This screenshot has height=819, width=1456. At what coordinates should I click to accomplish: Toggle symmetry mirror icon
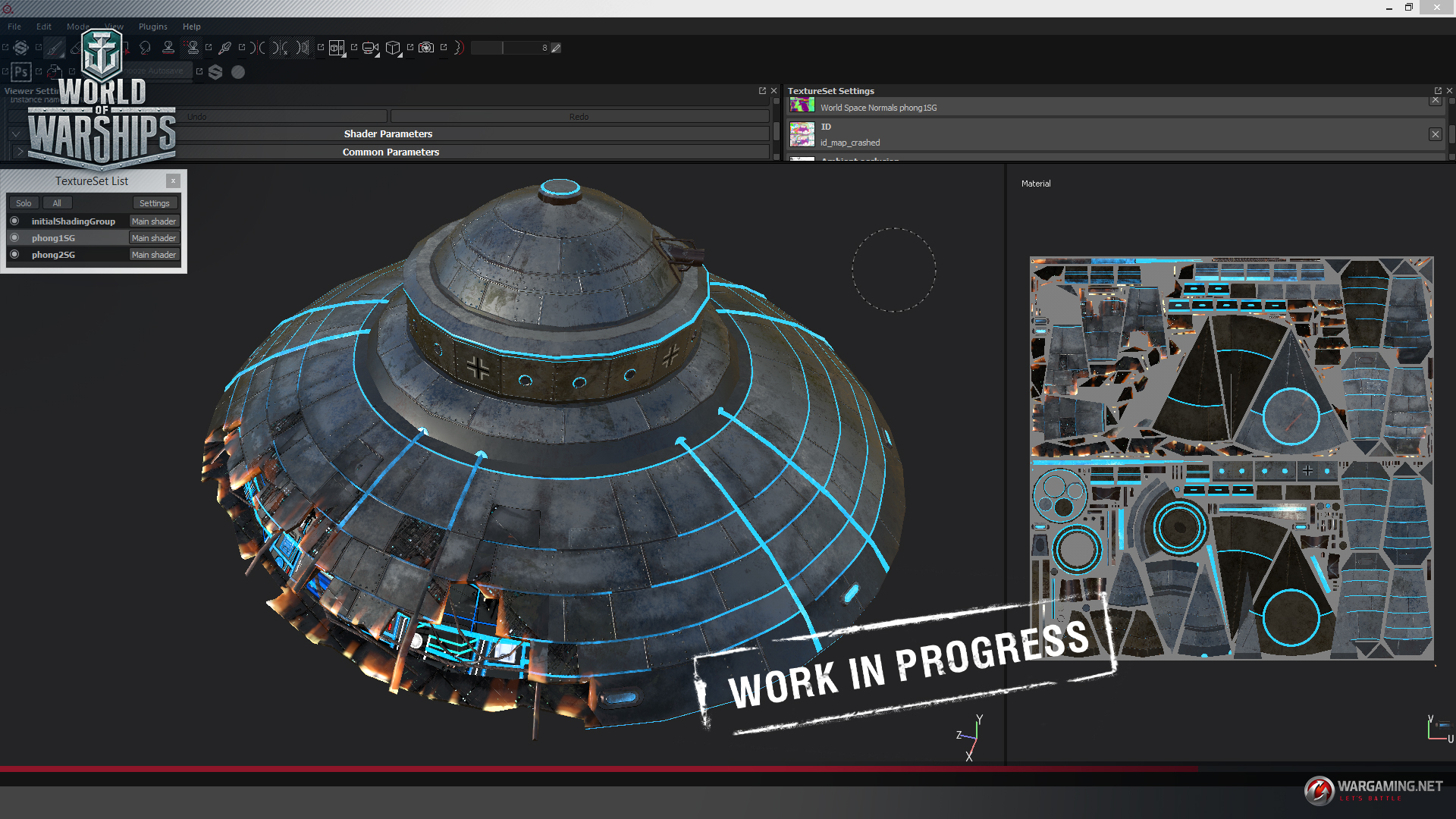pos(258,48)
